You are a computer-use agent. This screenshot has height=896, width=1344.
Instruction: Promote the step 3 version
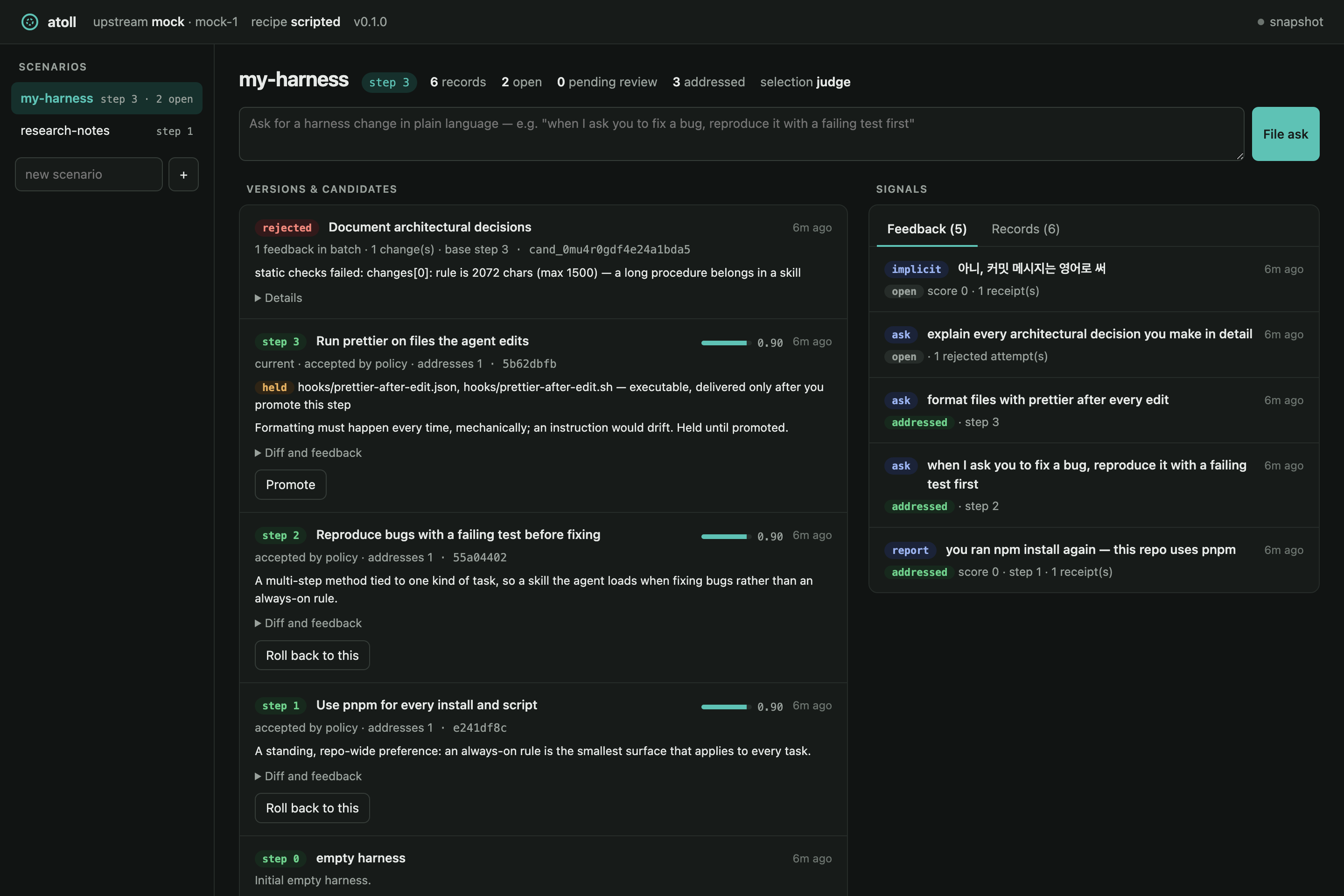click(290, 484)
